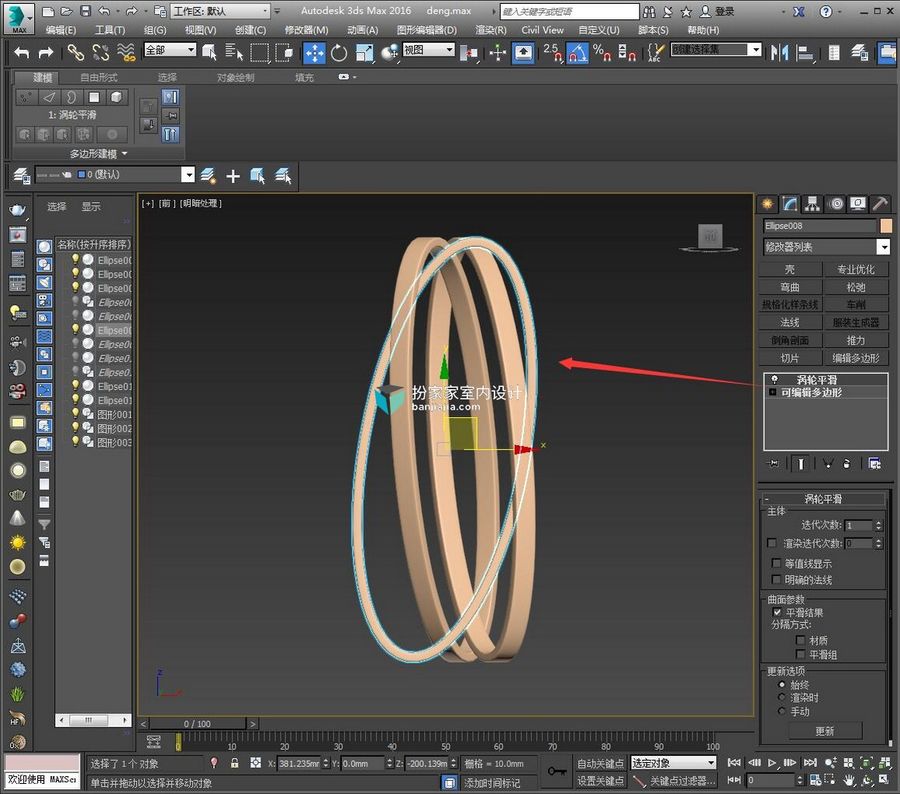Open the 渲染(R) menu
Viewport: 900px width, 794px height.
491,30
